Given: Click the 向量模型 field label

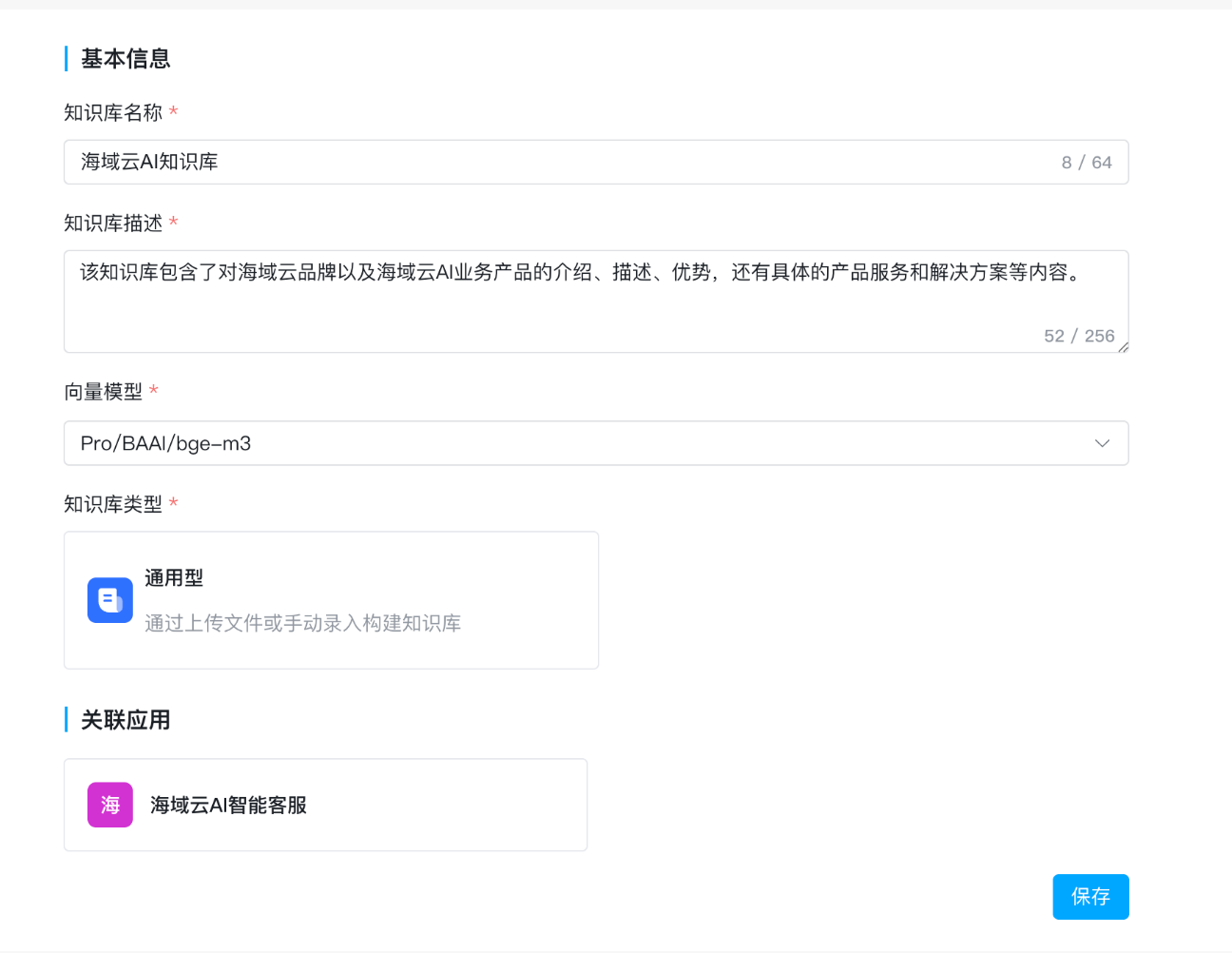Looking at the screenshot, I should point(103,392).
